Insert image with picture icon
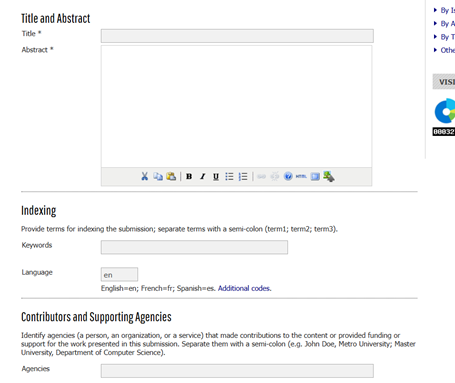Screen dimensions: 455x383 [329, 176]
